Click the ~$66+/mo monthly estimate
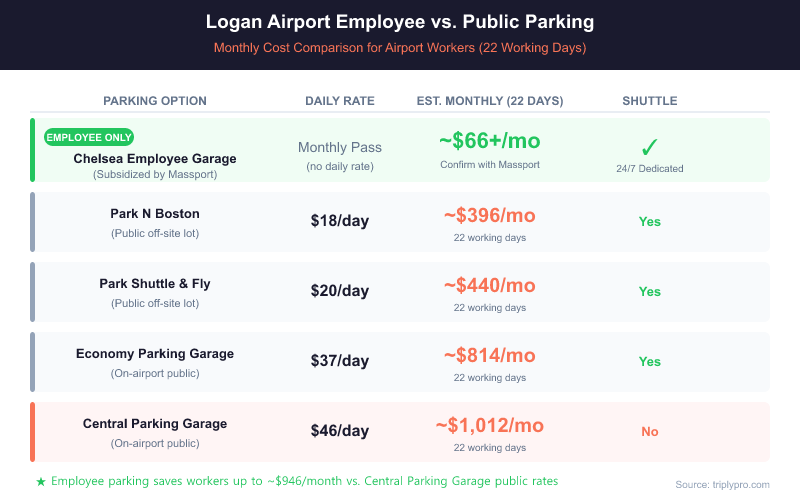This screenshot has width=800, height=500. click(490, 143)
